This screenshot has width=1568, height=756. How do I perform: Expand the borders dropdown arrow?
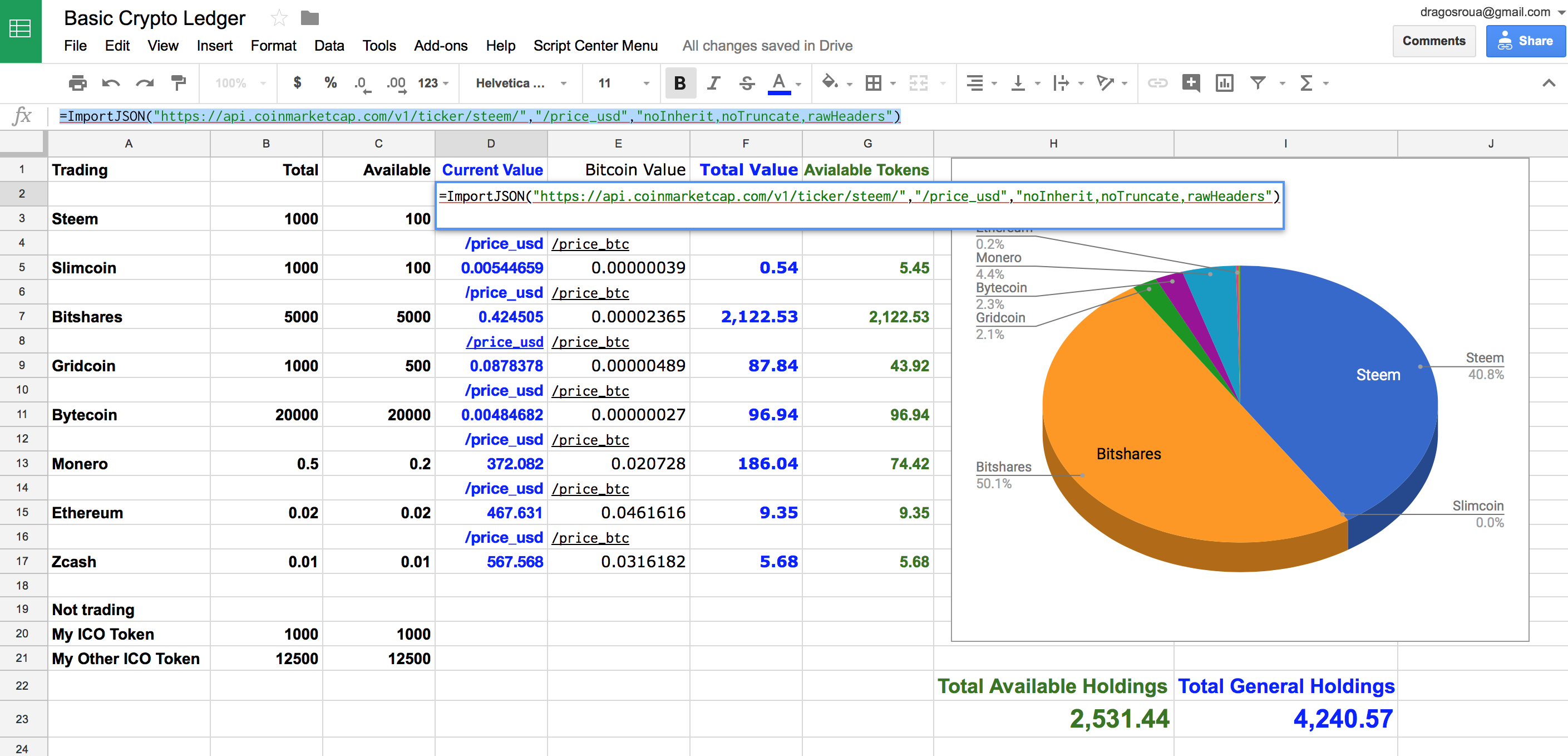point(893,84)
